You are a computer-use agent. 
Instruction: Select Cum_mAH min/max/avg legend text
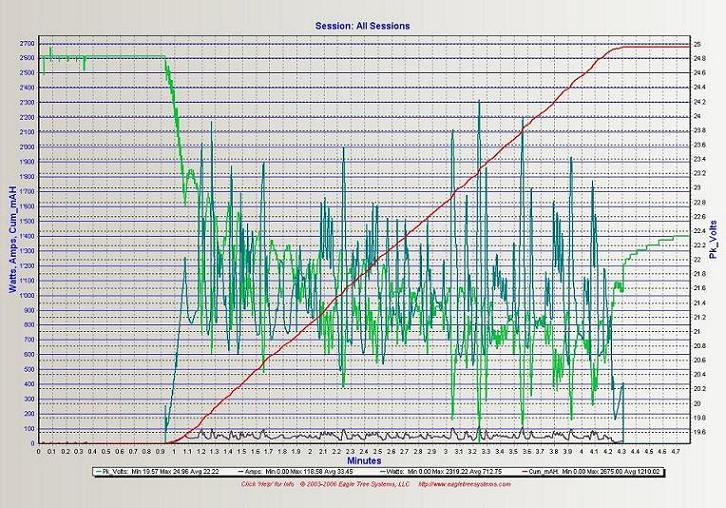click(599, 470)
